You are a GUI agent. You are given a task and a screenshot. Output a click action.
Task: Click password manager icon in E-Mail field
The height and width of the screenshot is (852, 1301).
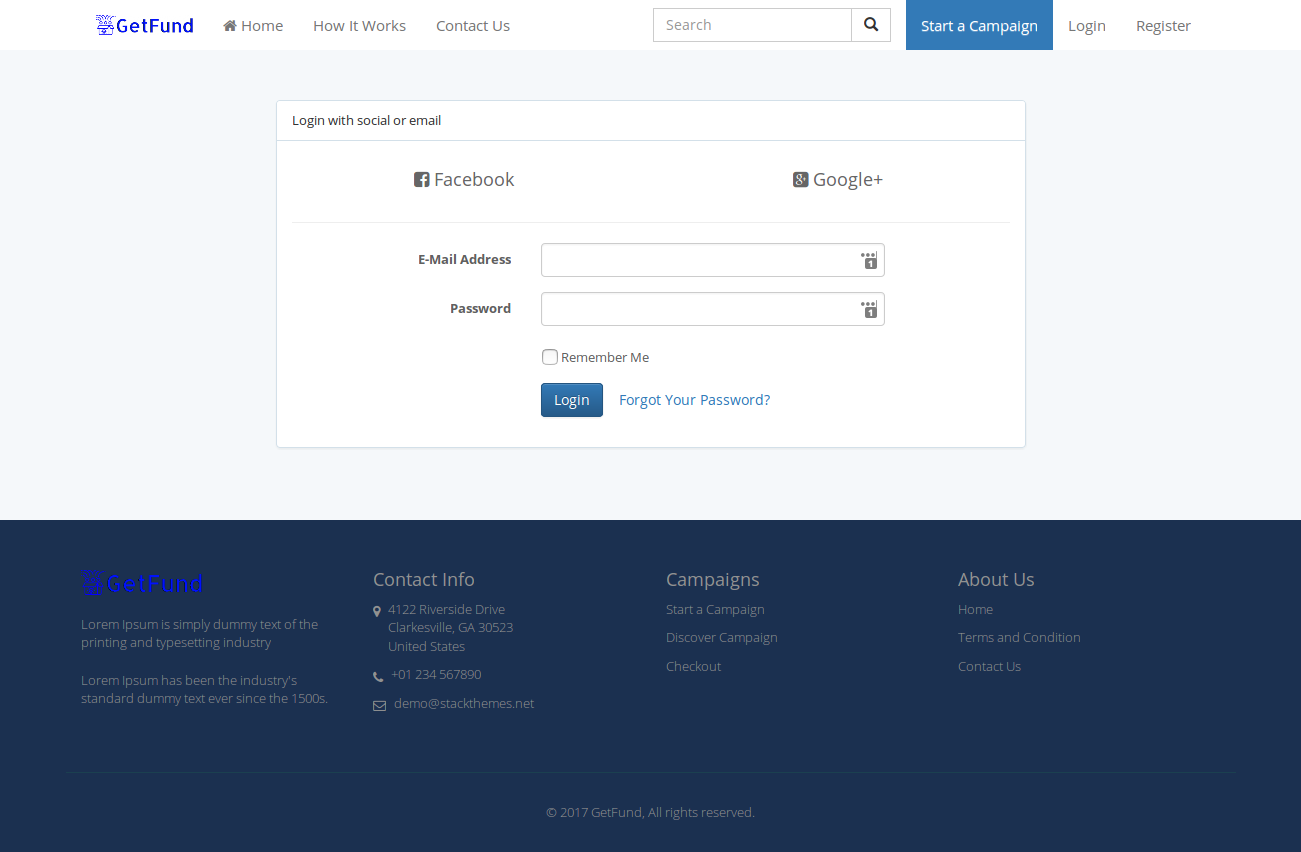click(x=869, y=260)
